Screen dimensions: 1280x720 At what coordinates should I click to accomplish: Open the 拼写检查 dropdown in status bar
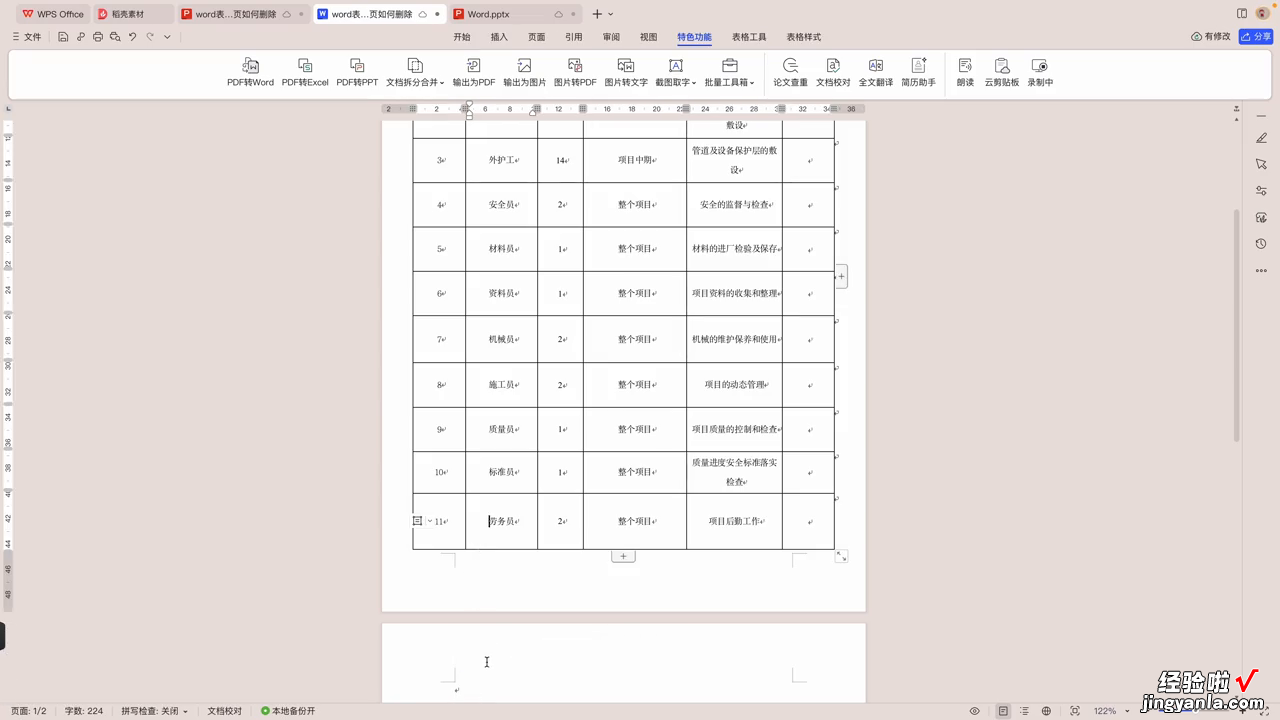pyautogui.click(x=154, y=711)
